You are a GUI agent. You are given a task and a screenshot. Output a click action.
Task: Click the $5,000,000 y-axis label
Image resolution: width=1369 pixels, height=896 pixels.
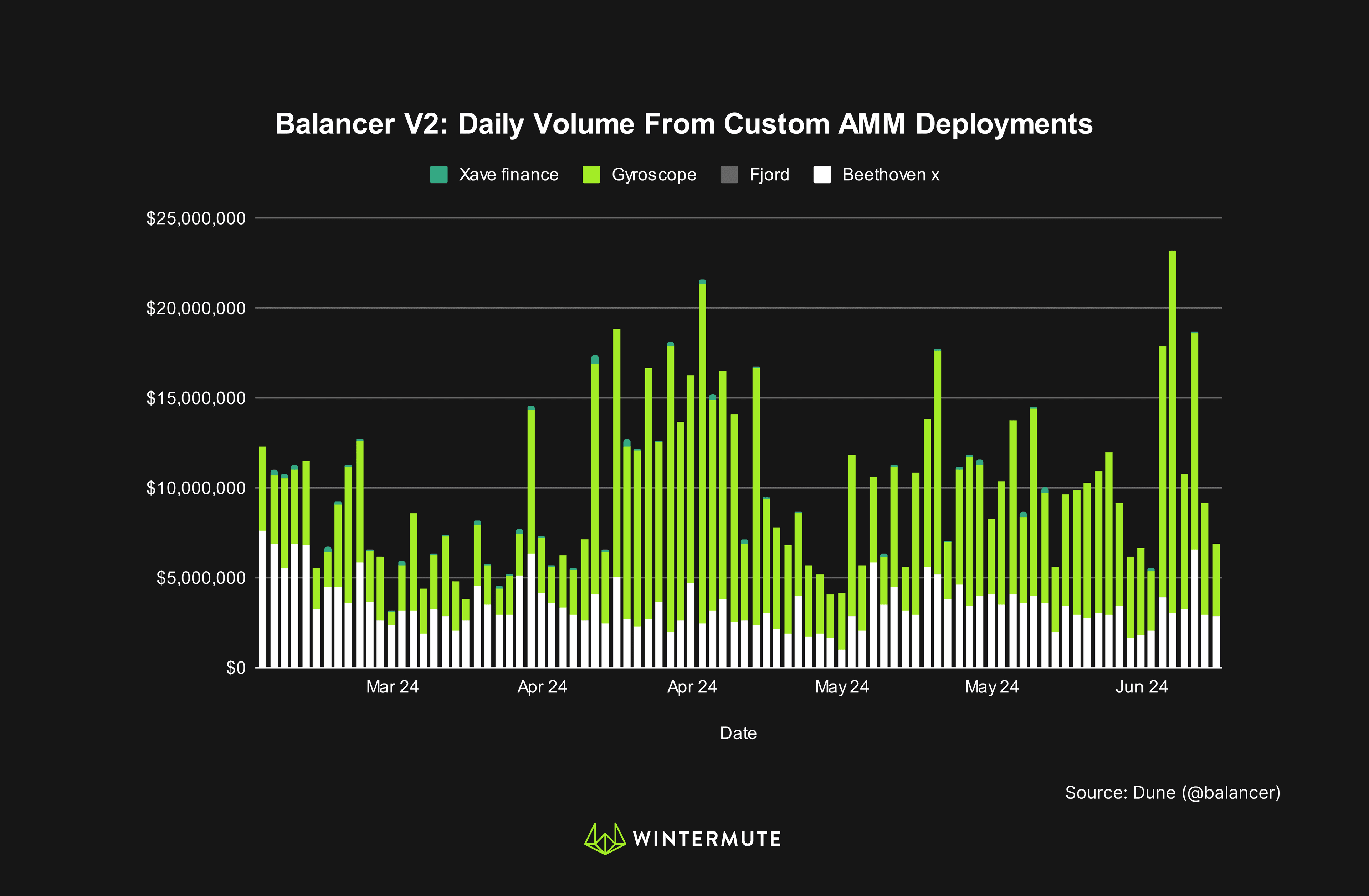[x=201, y=578]
